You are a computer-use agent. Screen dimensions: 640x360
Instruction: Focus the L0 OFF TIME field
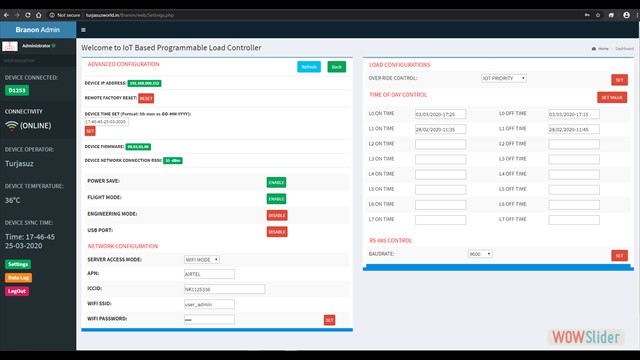pos(574,114)
